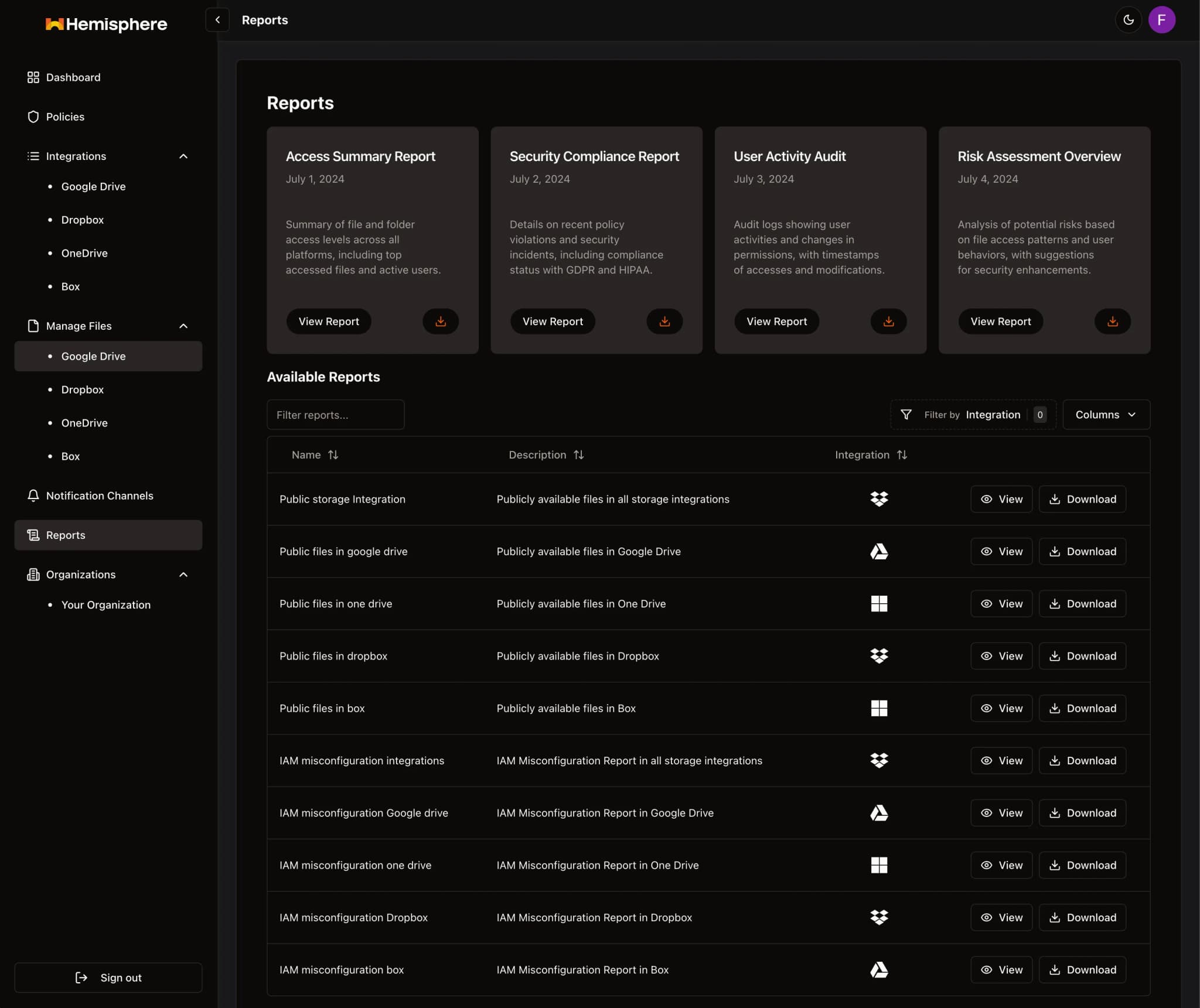Sort table by Name column arrows
Viewport: 1200px width, 1008px height.
(333, 455)
